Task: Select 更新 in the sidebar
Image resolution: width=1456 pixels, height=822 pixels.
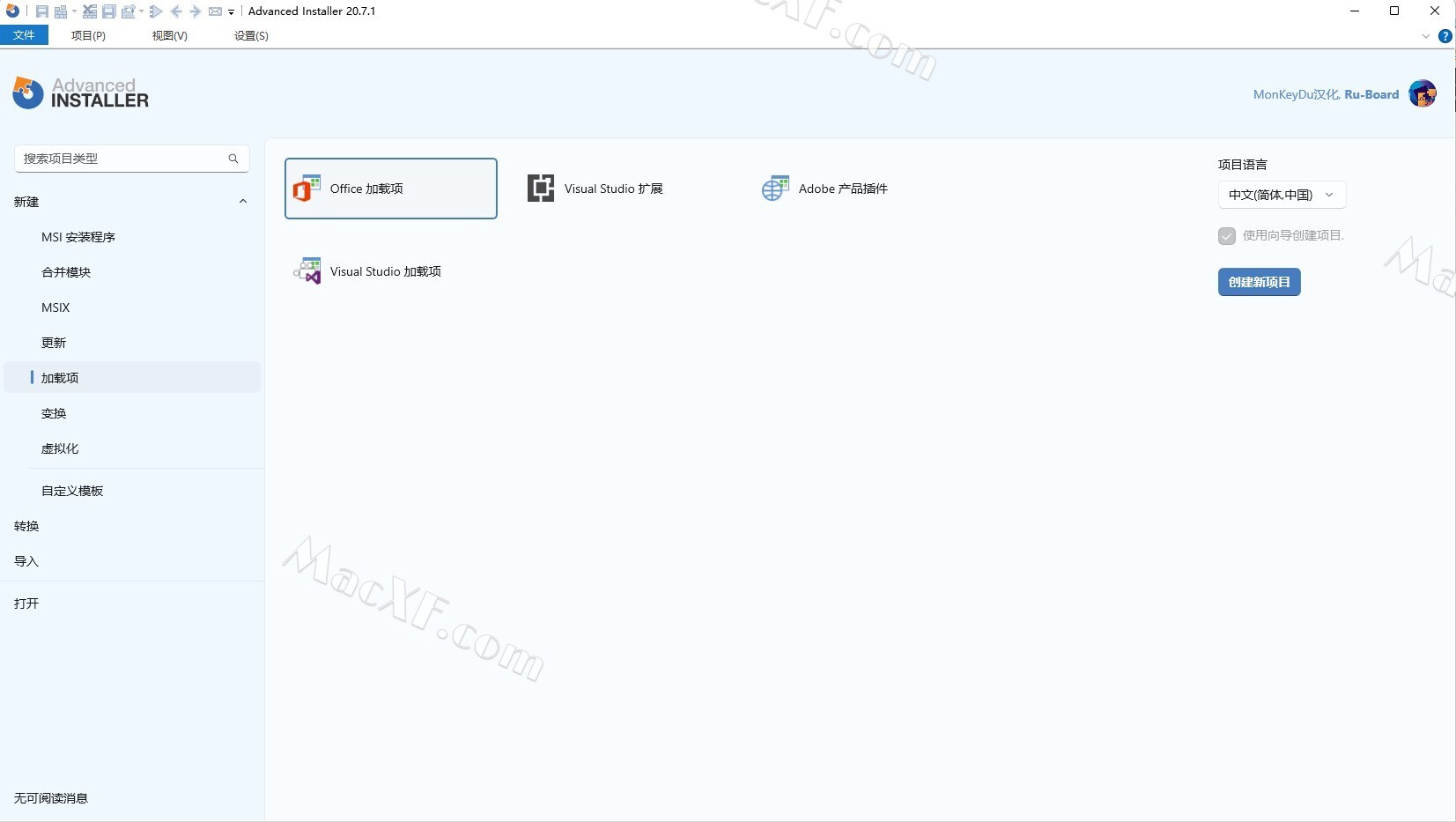Action: click(x=54, y=343)
